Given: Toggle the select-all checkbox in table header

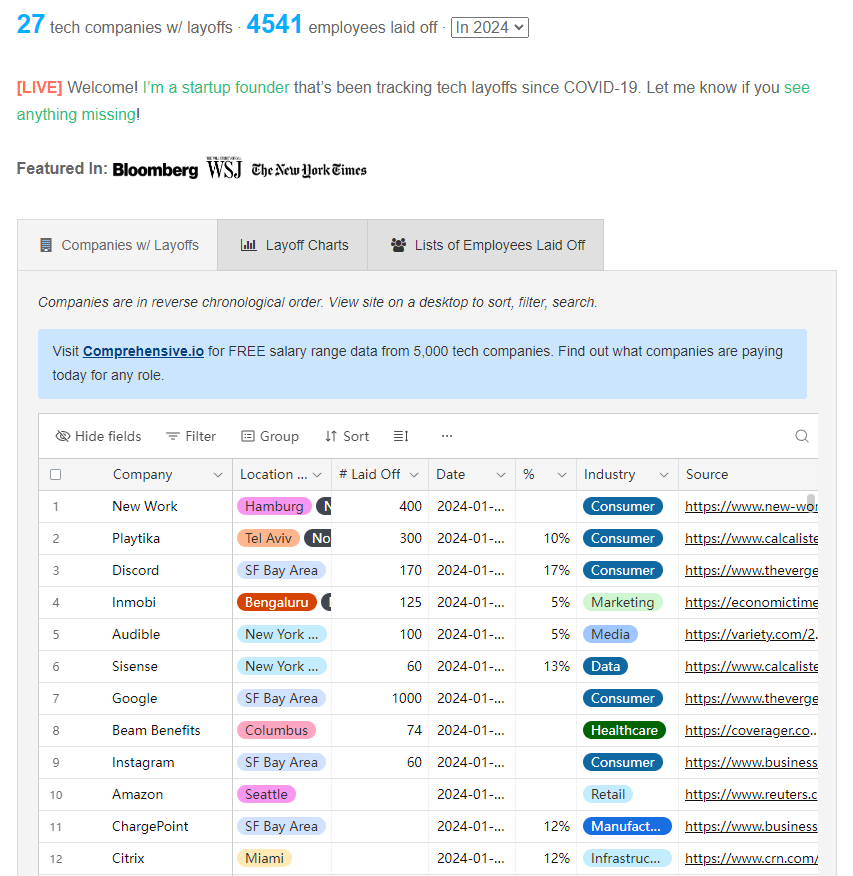Looking at the screenshot, I should (x=56, y=475).
